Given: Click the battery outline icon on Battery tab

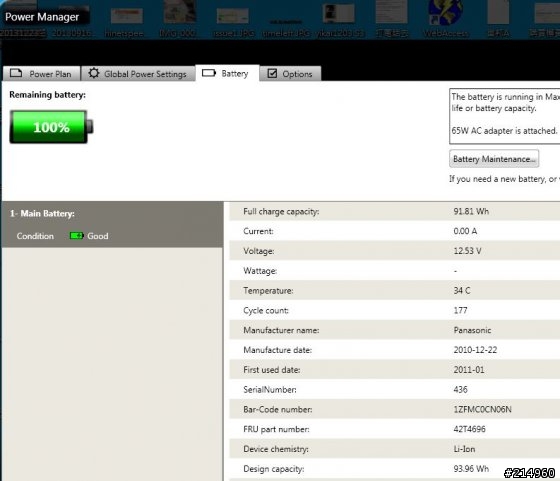Looking at the screenshot, I should pos(209,73).
